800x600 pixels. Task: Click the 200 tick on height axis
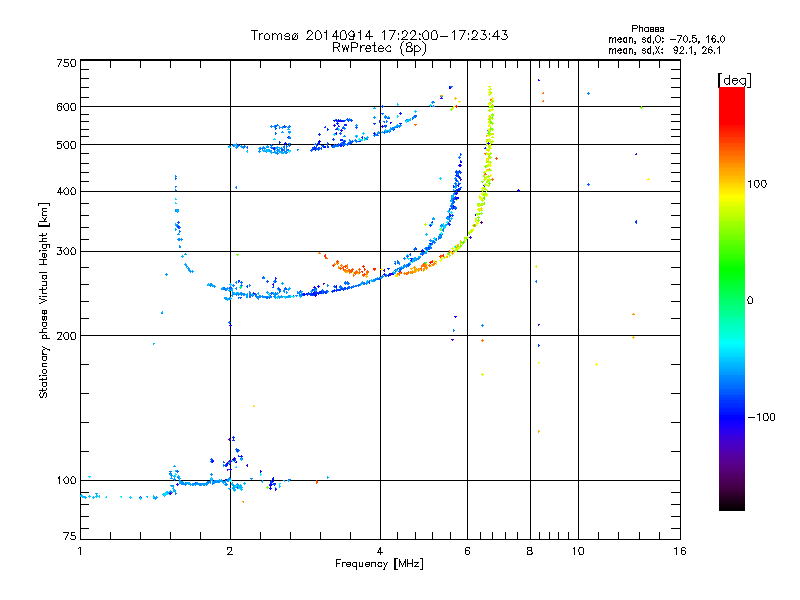tap(66, 336)
